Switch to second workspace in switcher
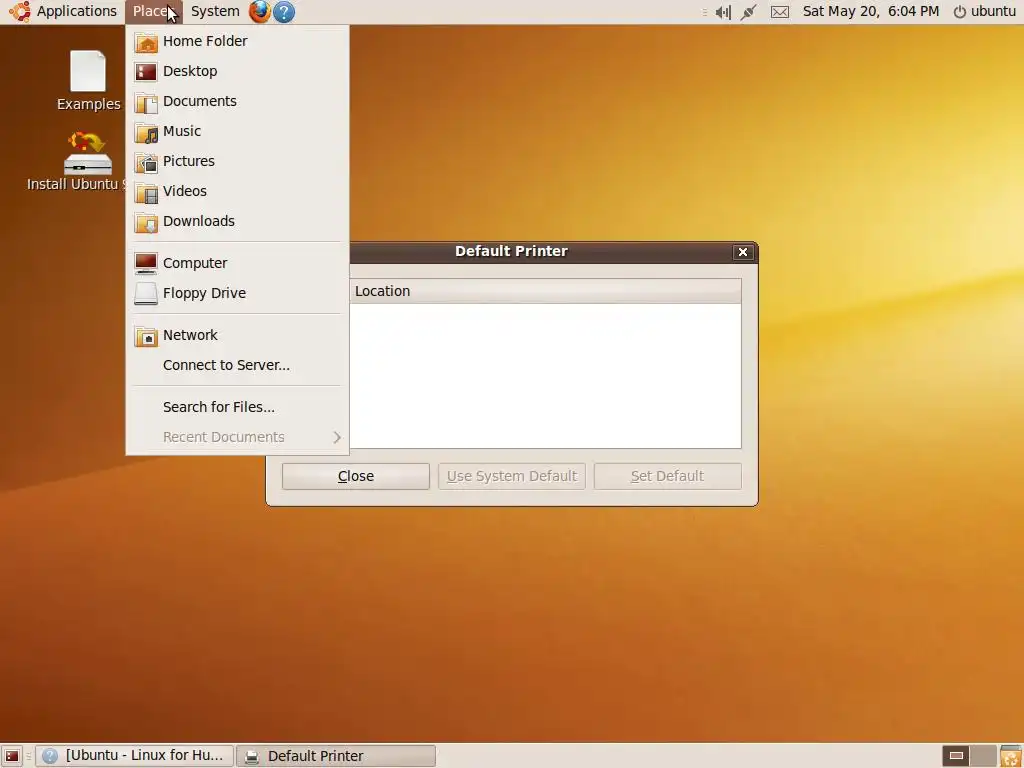 pos(983,756)
